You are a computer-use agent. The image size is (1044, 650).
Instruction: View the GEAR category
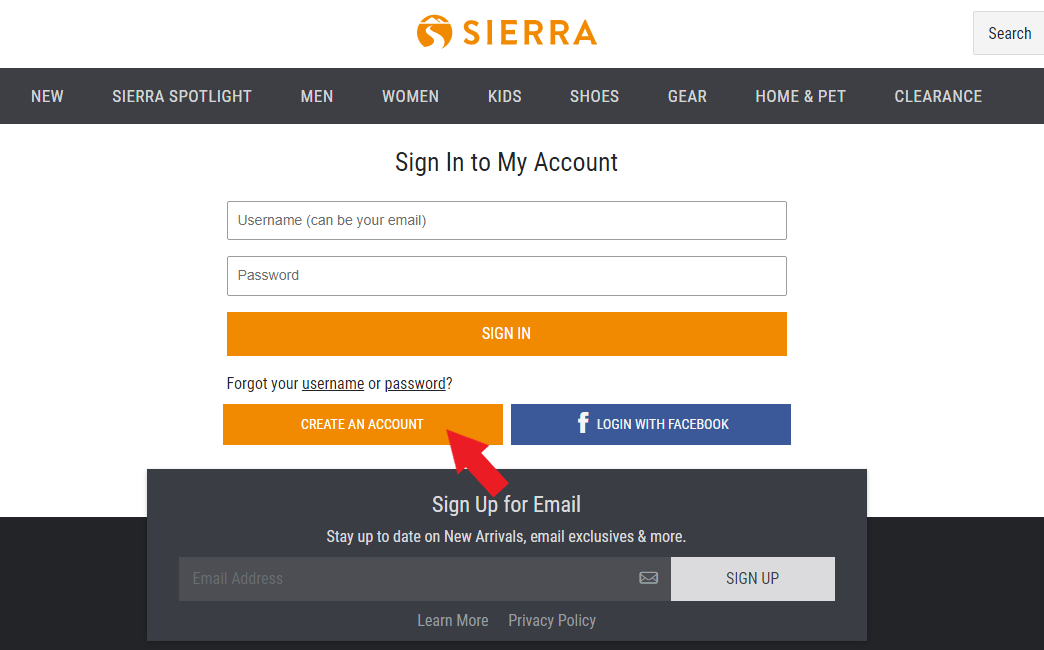pos(687,96)
